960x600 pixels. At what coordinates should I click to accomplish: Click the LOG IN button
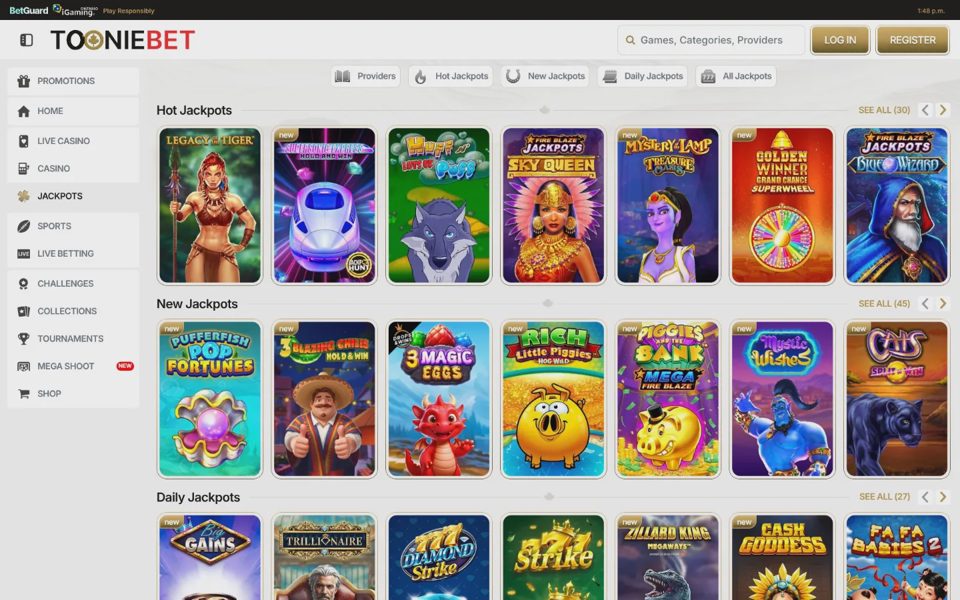pyautogui.click(x=840, y=40)
